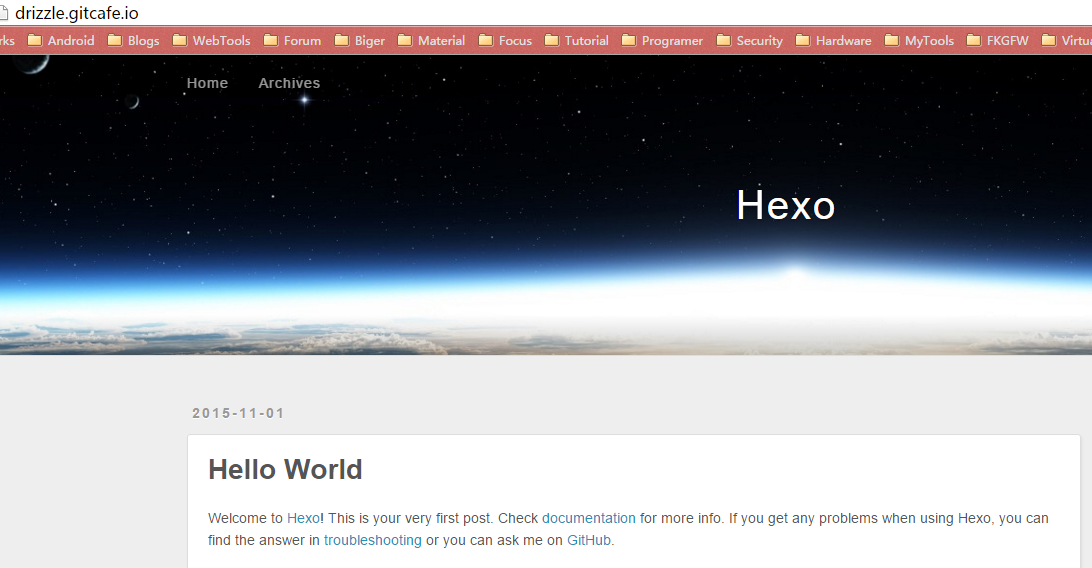Open the Security bookmarks folder

coord(749,40)
